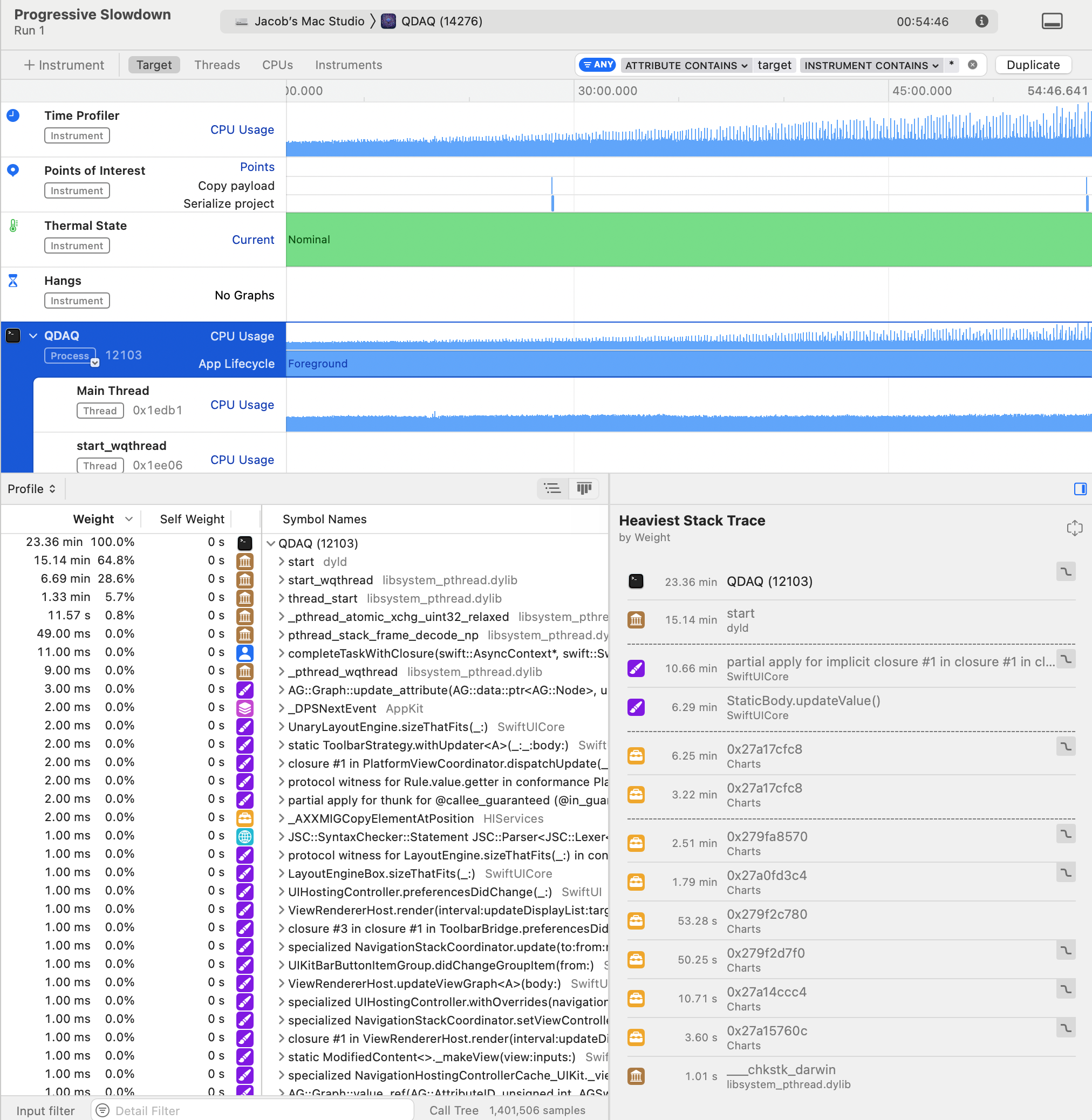Image resolution: width=1092 pixels, height=1120 pixels.
Task: Open the Profile detail view selector
Action: 31,489
